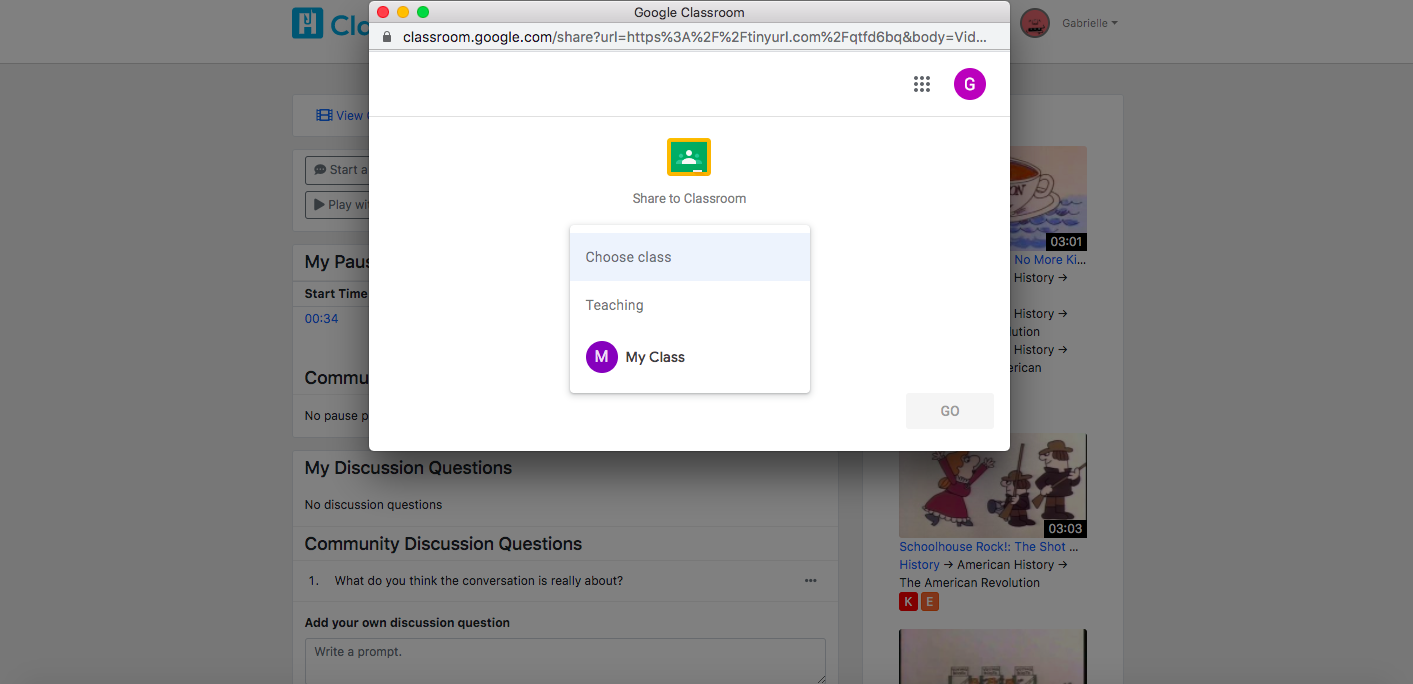1413x684 pixels.
Task: Open the Google apps grid icon
Action: click(922, 84)
